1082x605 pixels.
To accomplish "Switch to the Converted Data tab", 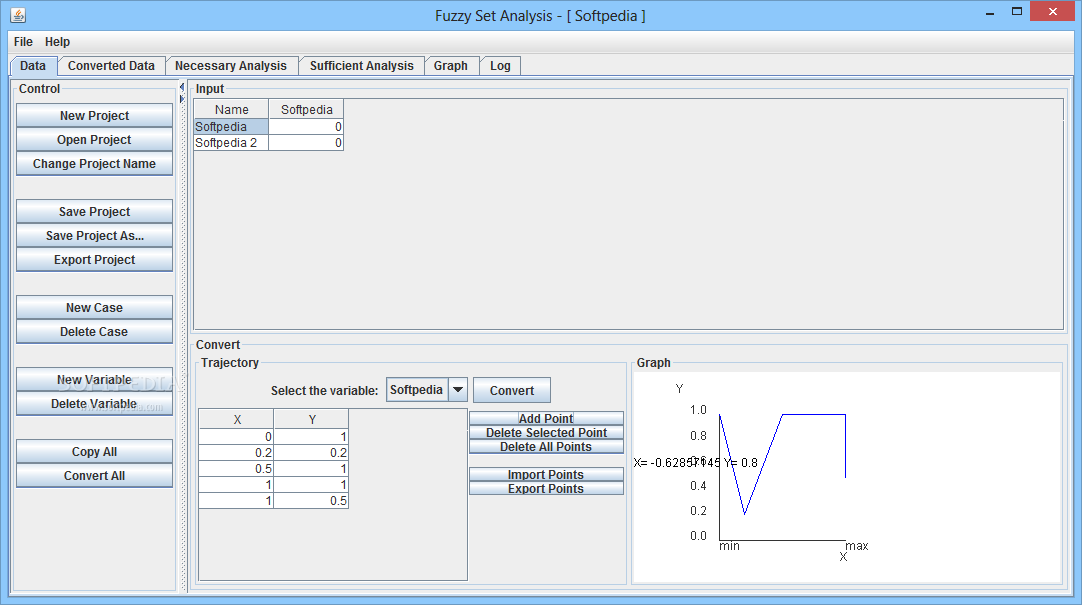I will (111, 66).
